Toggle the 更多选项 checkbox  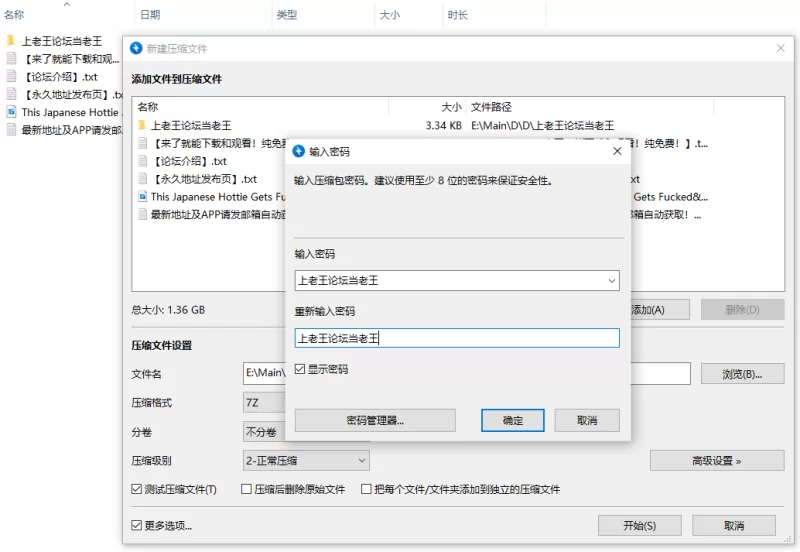[137, 525]
